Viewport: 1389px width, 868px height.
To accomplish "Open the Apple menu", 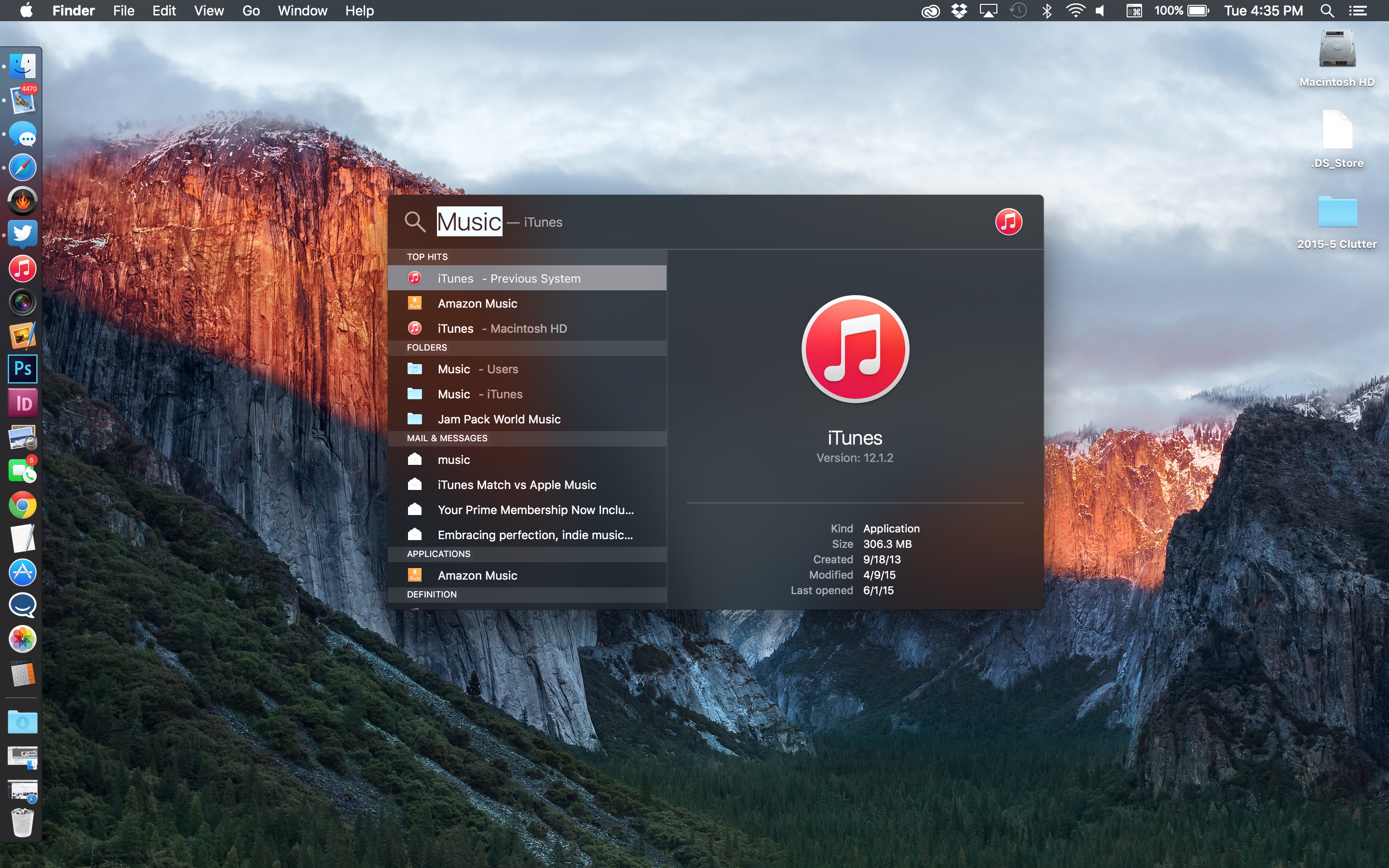I will point(27,10).
